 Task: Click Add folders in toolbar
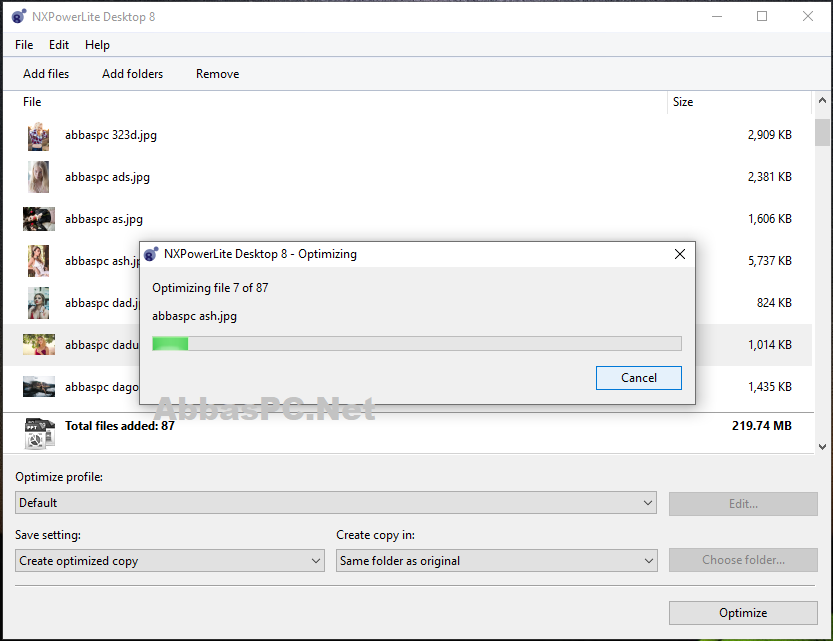click(132, 74)
